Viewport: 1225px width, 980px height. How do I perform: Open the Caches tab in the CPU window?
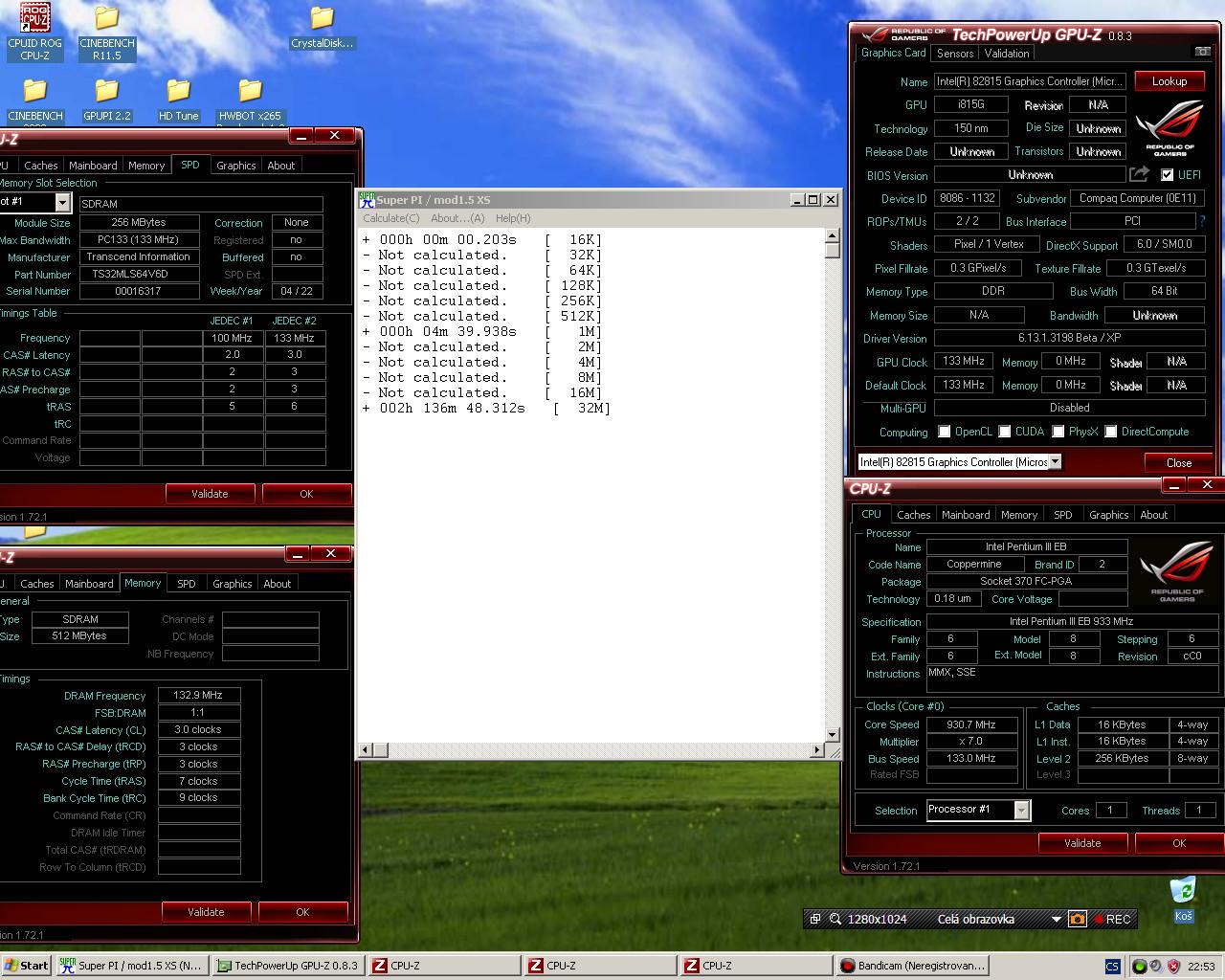pyautogui.click(x=913, y=515)
